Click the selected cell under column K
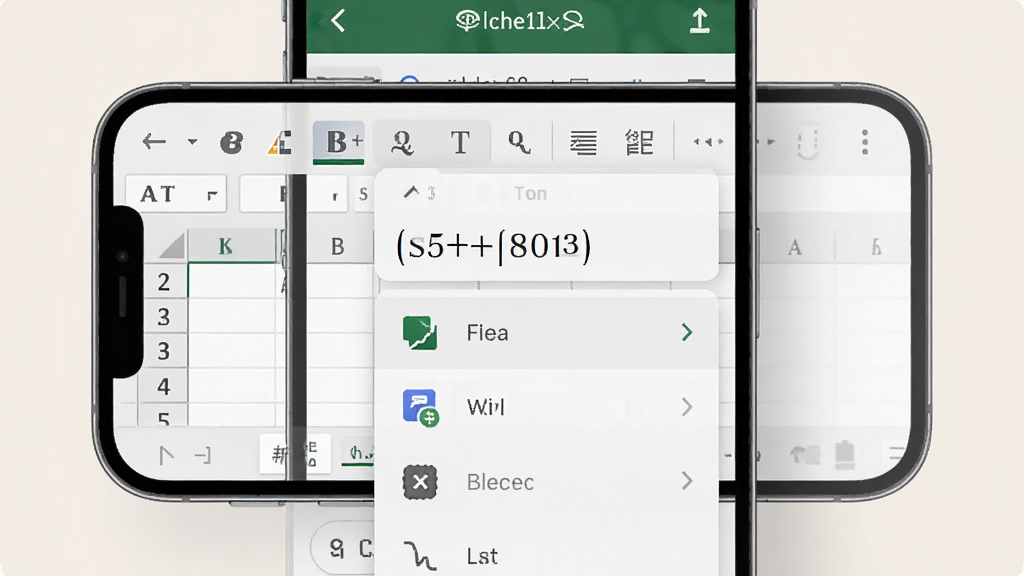The height and width of the screenshot is (576, 1024). click(x=232, y=281)
